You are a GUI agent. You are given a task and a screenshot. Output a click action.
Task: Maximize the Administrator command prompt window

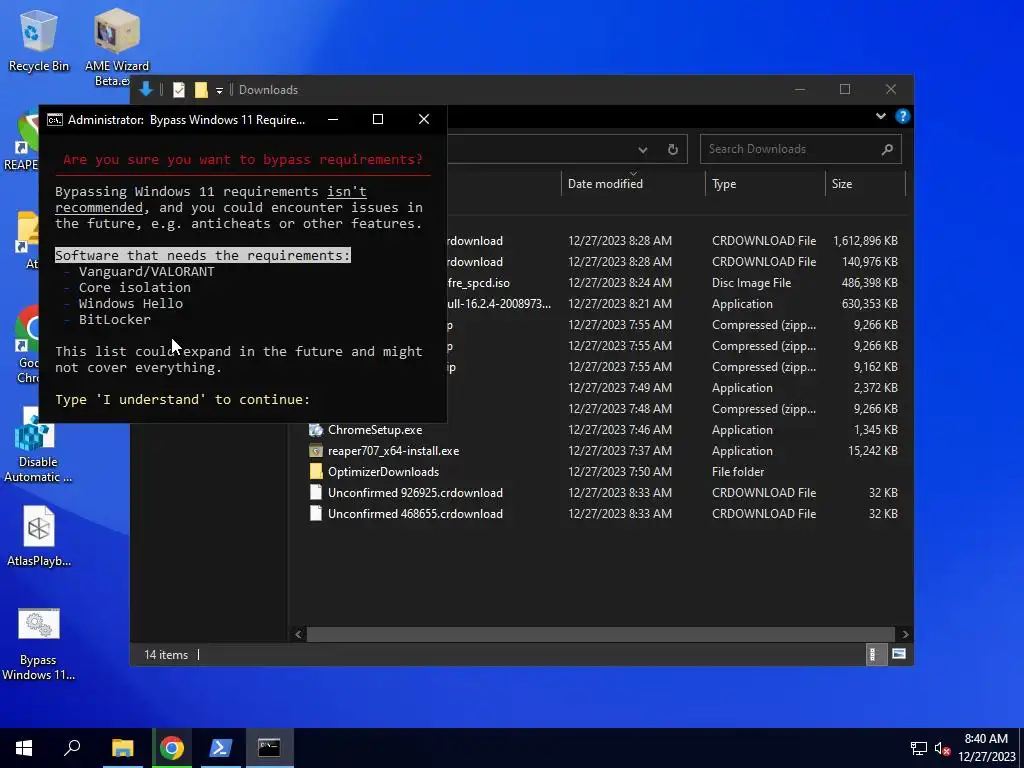click(x=377, y=119)
